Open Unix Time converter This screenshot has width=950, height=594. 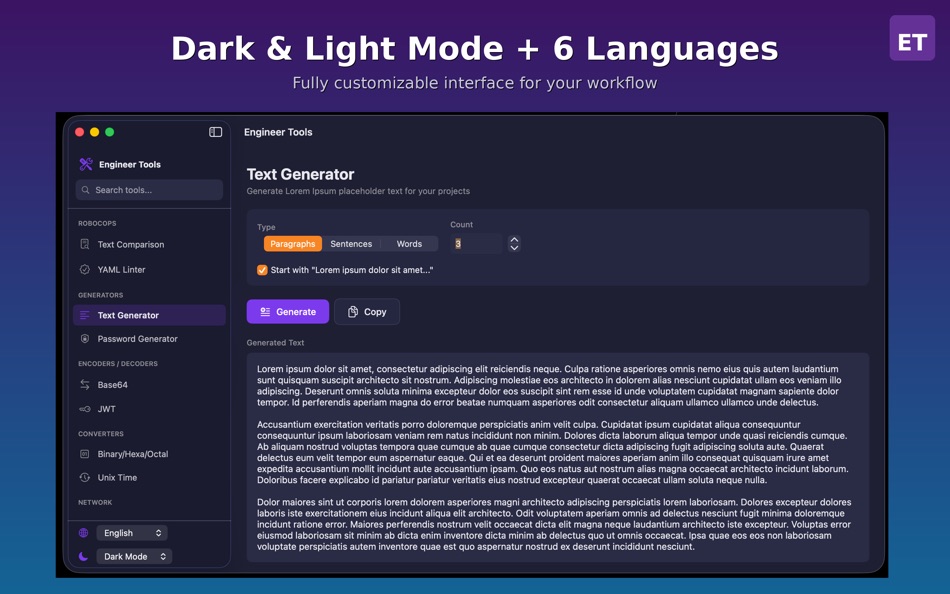pyautogui.click(x=149, y=478)
